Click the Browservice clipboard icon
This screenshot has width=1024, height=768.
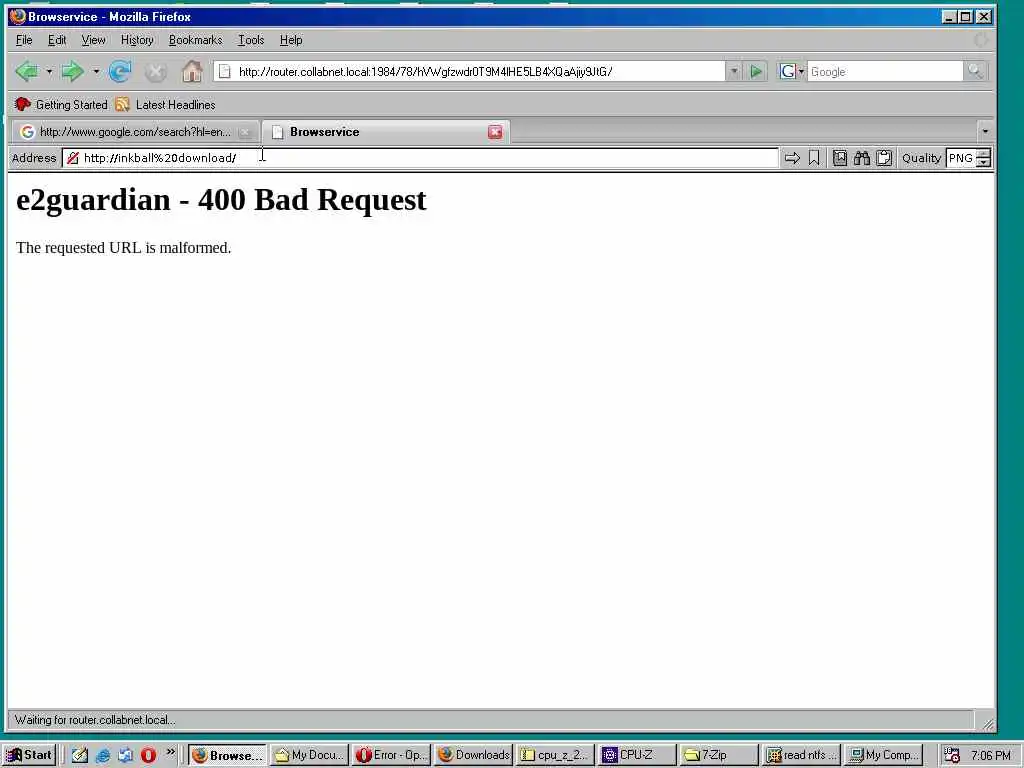[x=884, y=158]
